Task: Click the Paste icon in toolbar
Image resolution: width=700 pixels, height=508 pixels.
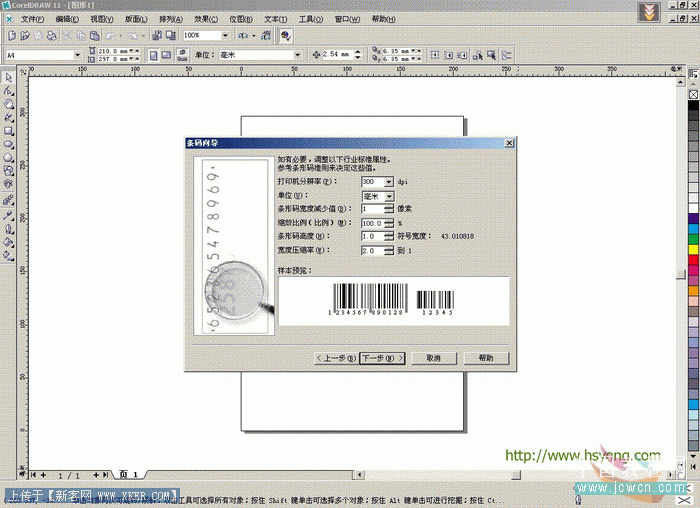Action: 94,35
